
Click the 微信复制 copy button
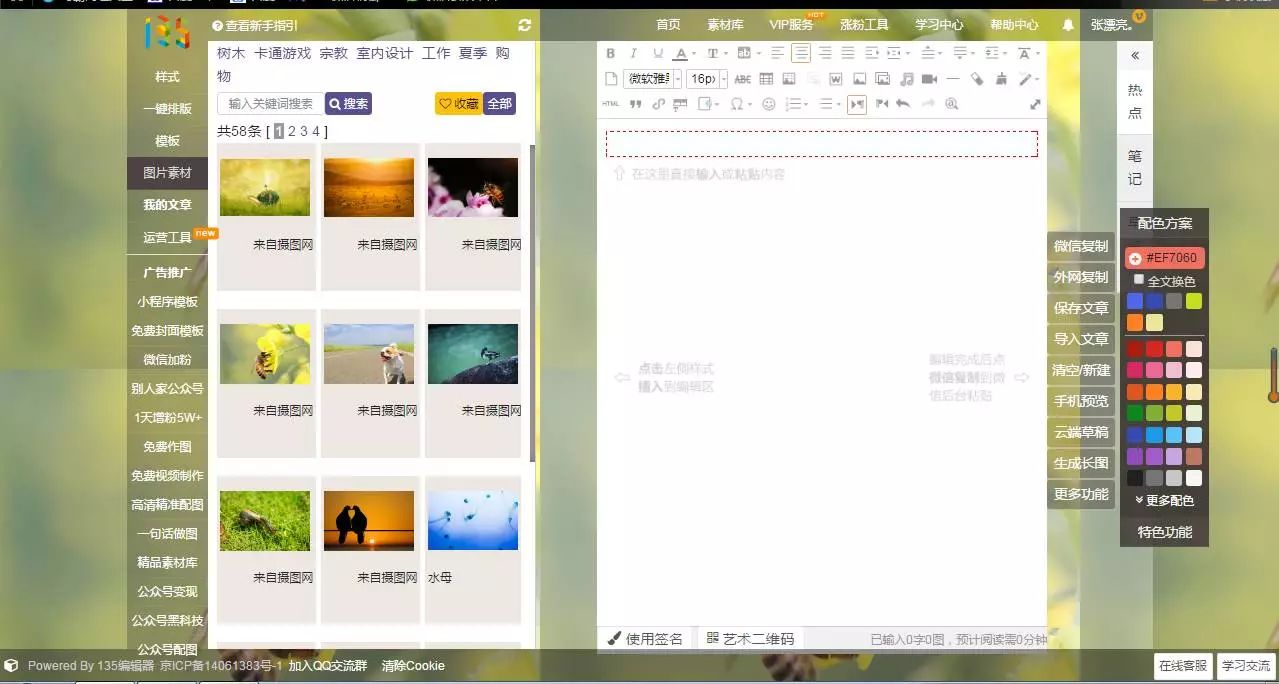(1079, 245)
